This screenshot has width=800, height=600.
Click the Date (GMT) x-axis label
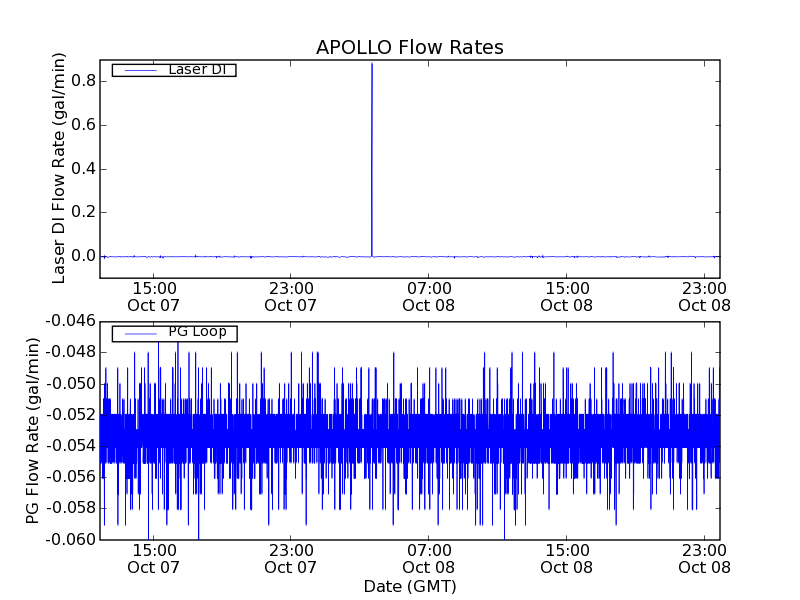pyautogui.click(x=409, y=586)
